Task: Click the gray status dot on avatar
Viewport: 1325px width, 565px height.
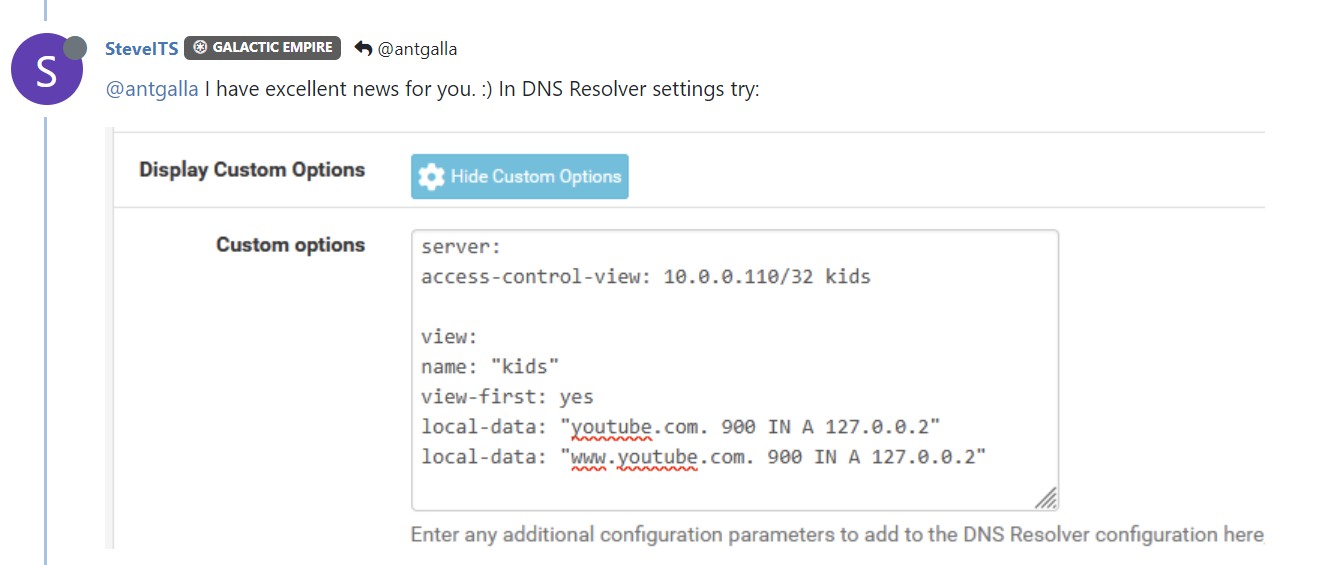Action: click(75, 47)
